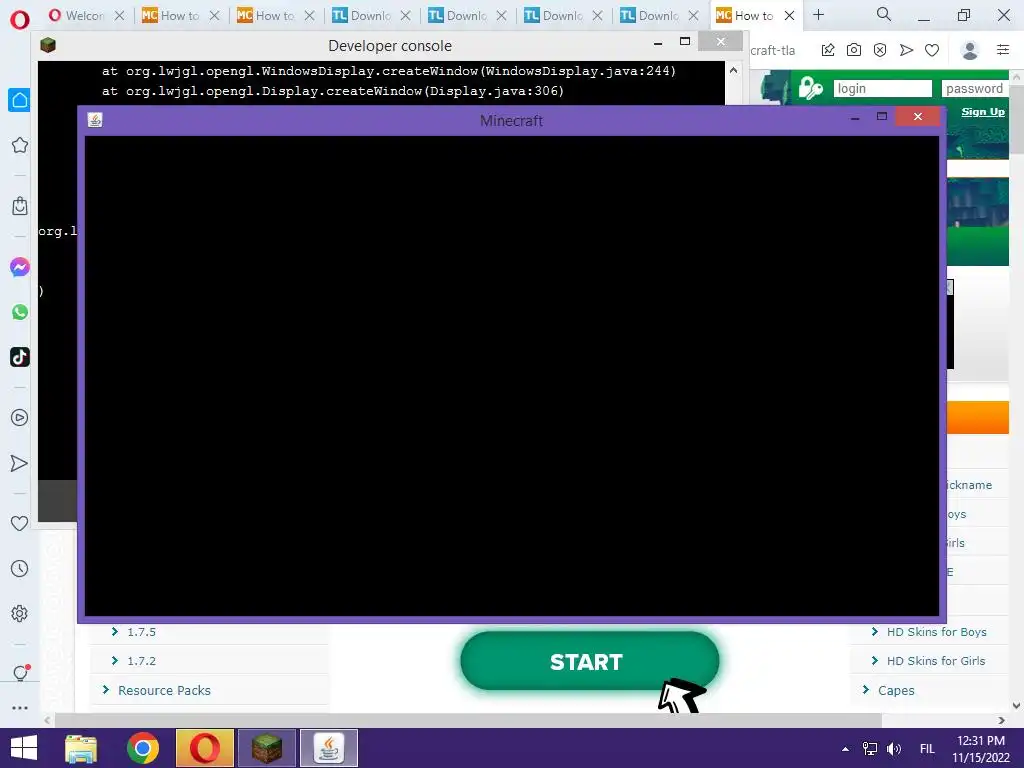Image resolution: width=1024 pixels, height=768 pixels.
Task: Open FIL language indicator
Action: click(x=927, y=749)
